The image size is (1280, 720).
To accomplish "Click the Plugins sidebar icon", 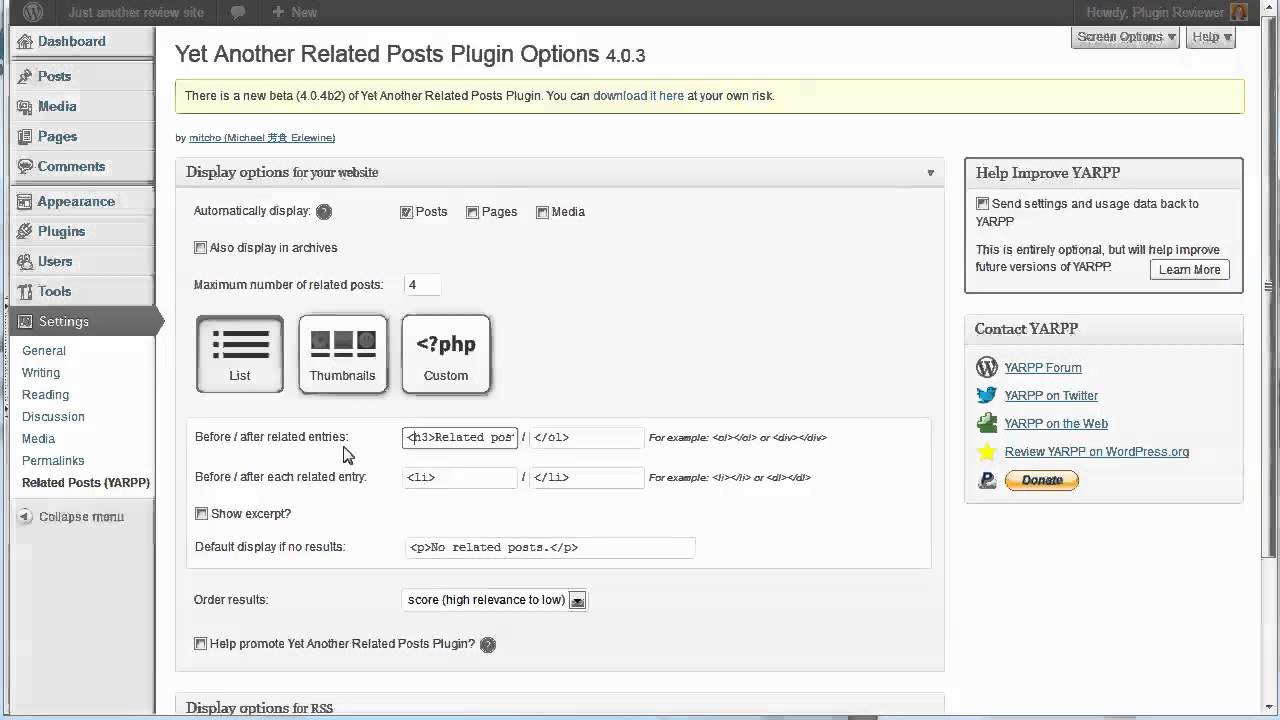I will point(24,231).
